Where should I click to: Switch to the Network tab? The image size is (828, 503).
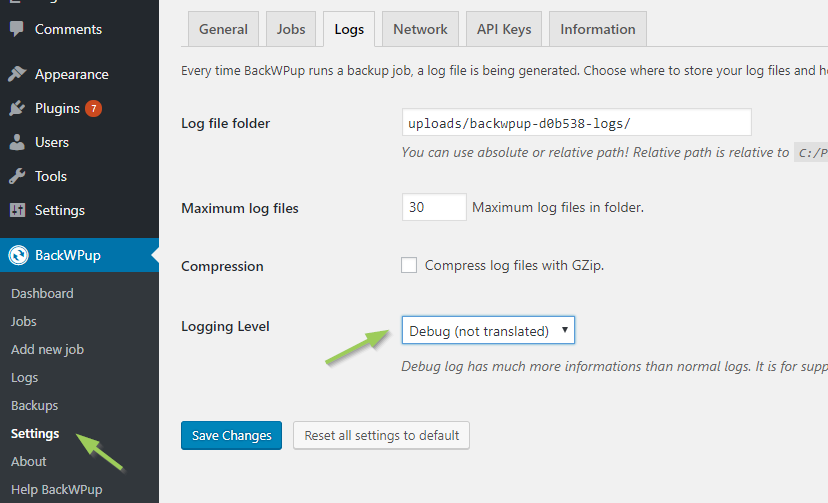pyautogui.click(x=420, y=29)
